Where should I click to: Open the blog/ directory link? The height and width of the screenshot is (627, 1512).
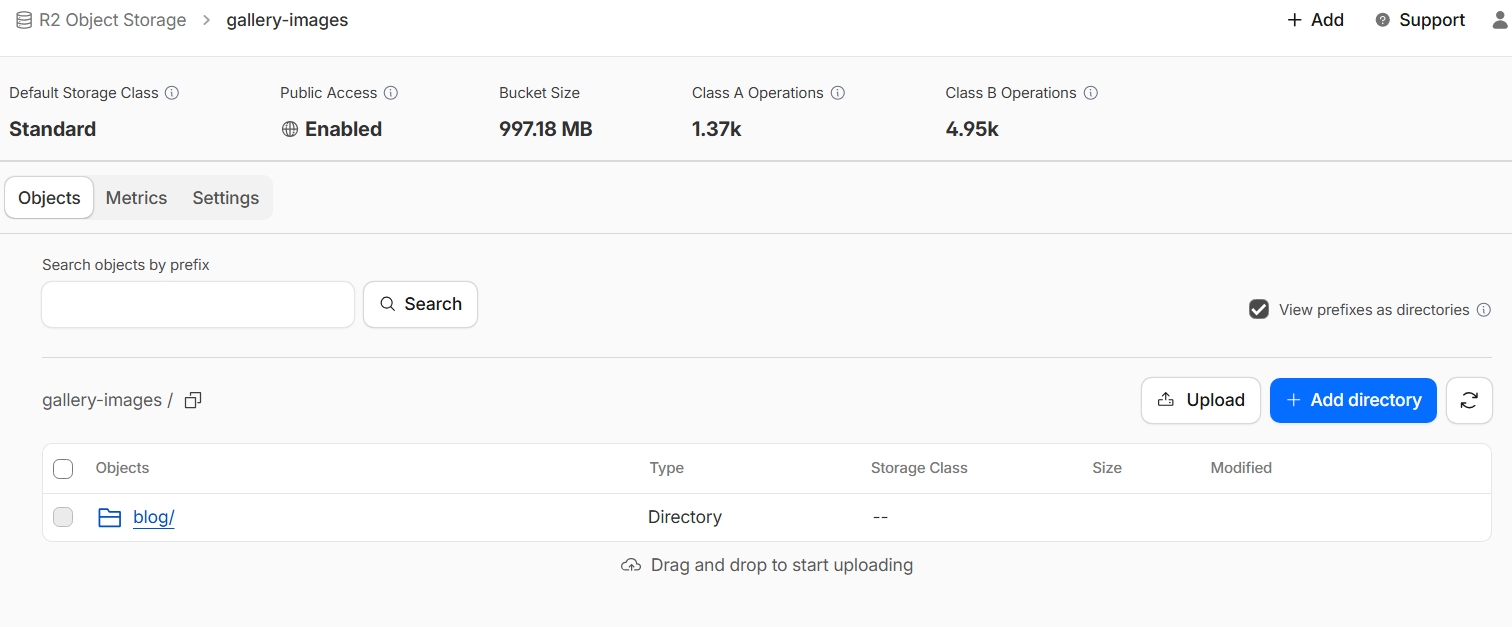[x=154, y=517]
